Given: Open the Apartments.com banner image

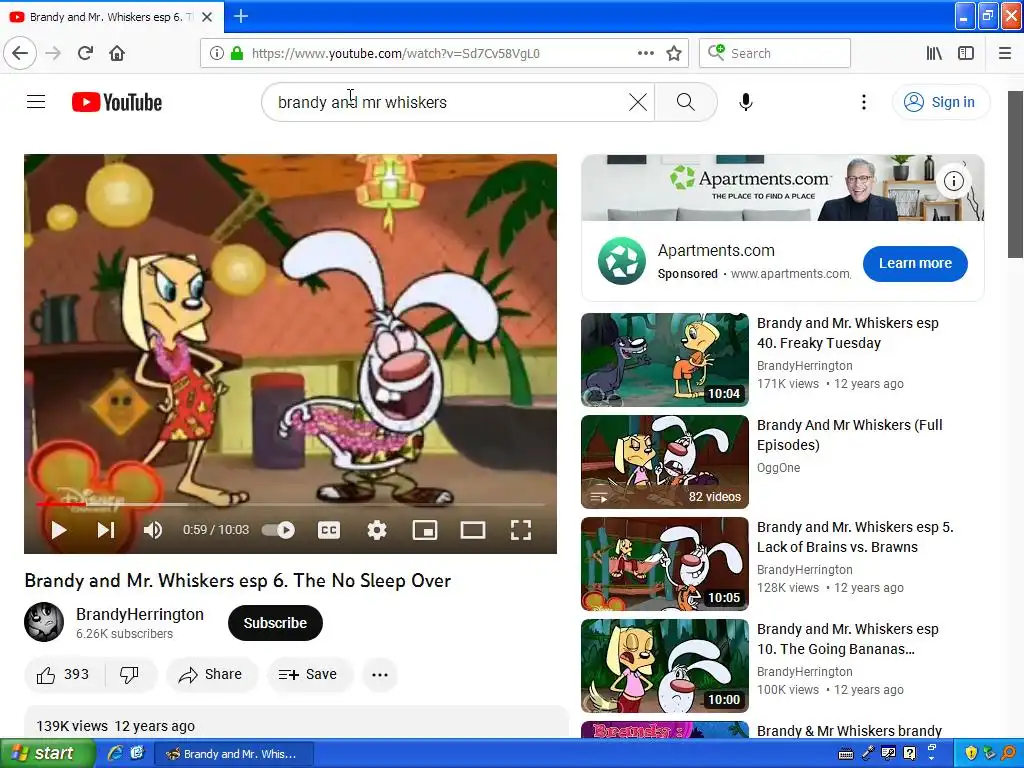Looking at the screenshot, I should [782, 188].
